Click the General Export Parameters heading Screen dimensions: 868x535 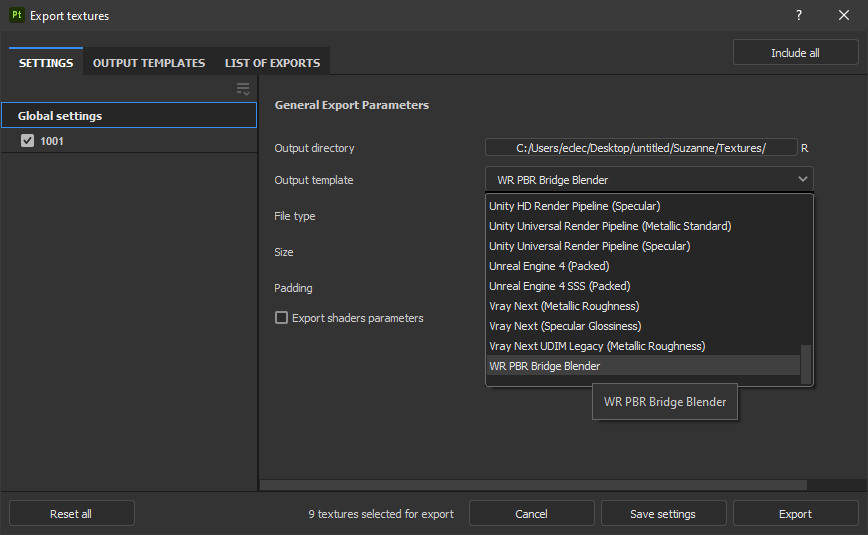click(352, 105)
